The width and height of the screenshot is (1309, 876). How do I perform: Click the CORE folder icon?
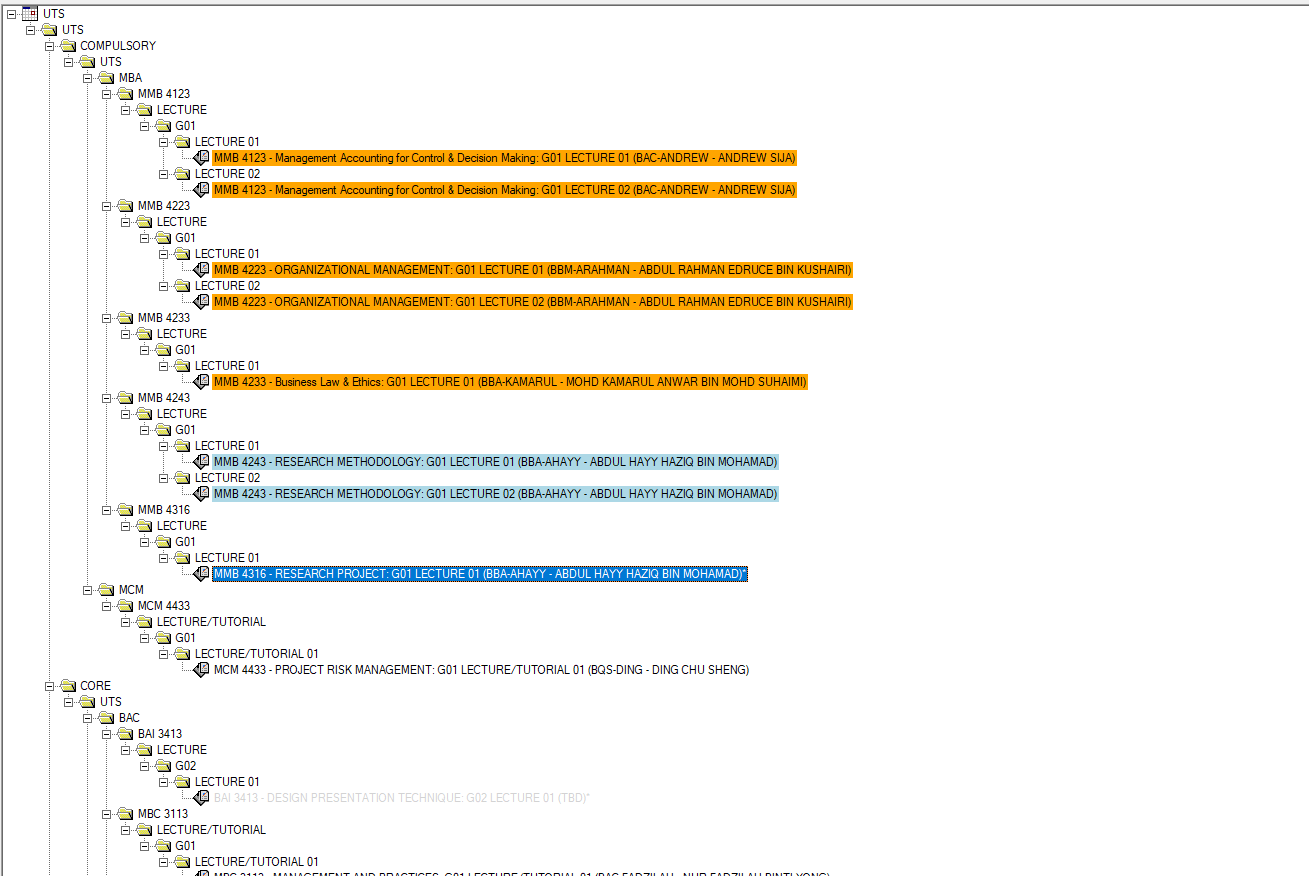68,686
